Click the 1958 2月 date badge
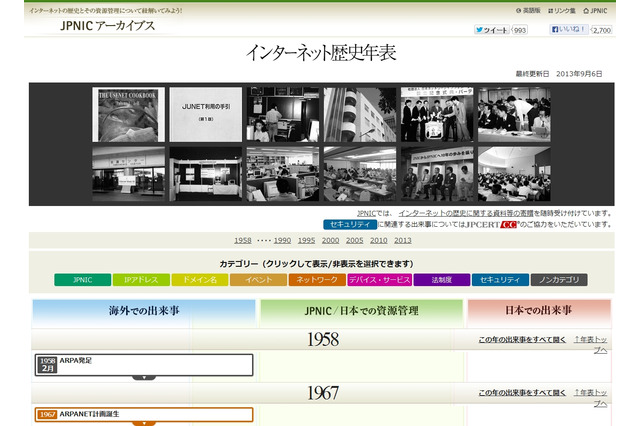 pyautogui.click(x=47, y=365)
